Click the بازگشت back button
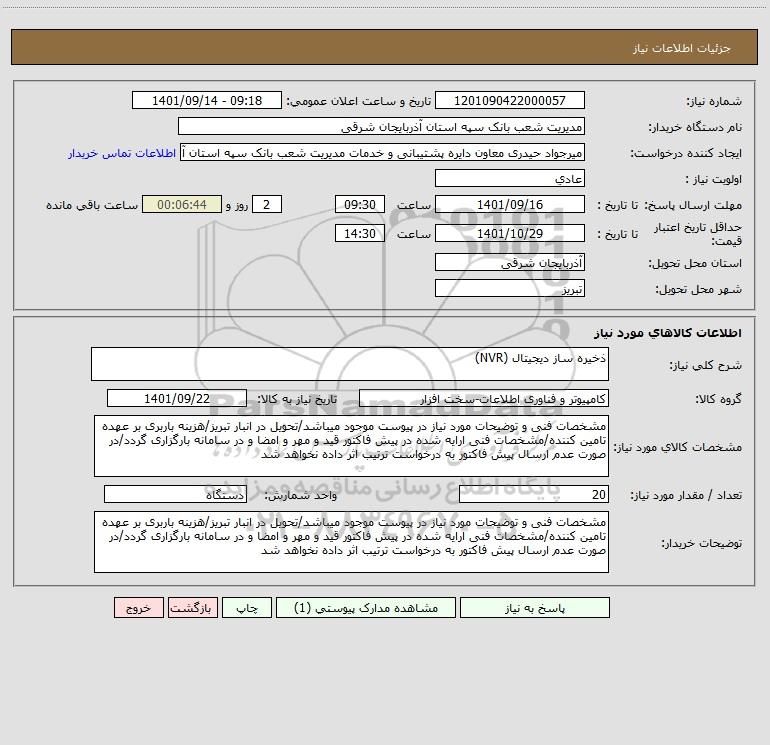Screen dimensions: 770x745 [x=192, y=607]
